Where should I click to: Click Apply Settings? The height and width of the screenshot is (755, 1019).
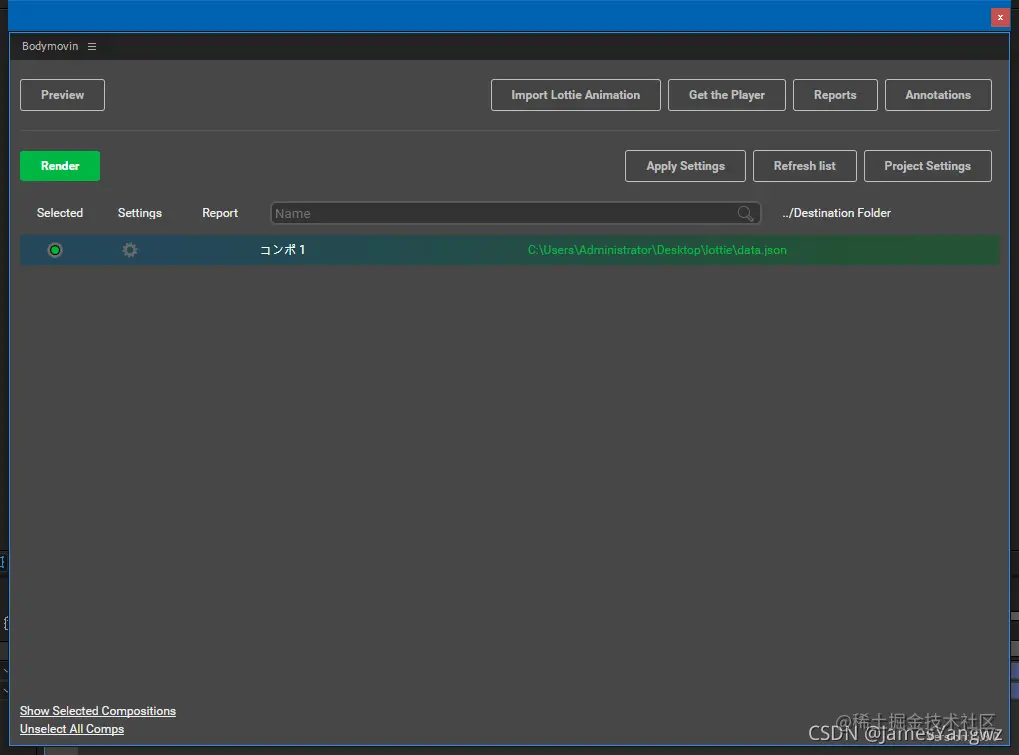[685, 166]
